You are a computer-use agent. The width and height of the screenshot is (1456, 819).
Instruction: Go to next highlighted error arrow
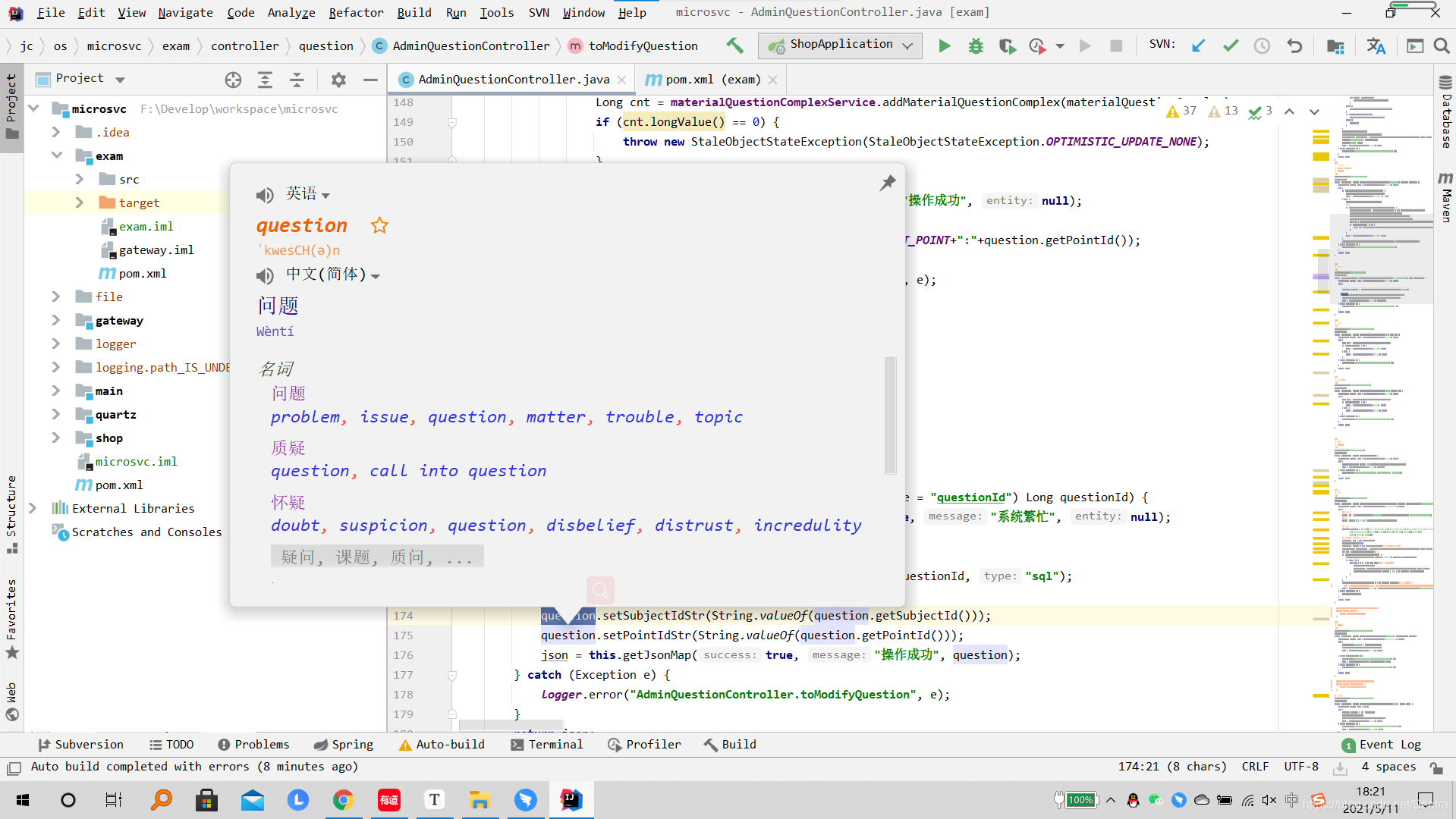(1314, 111)
